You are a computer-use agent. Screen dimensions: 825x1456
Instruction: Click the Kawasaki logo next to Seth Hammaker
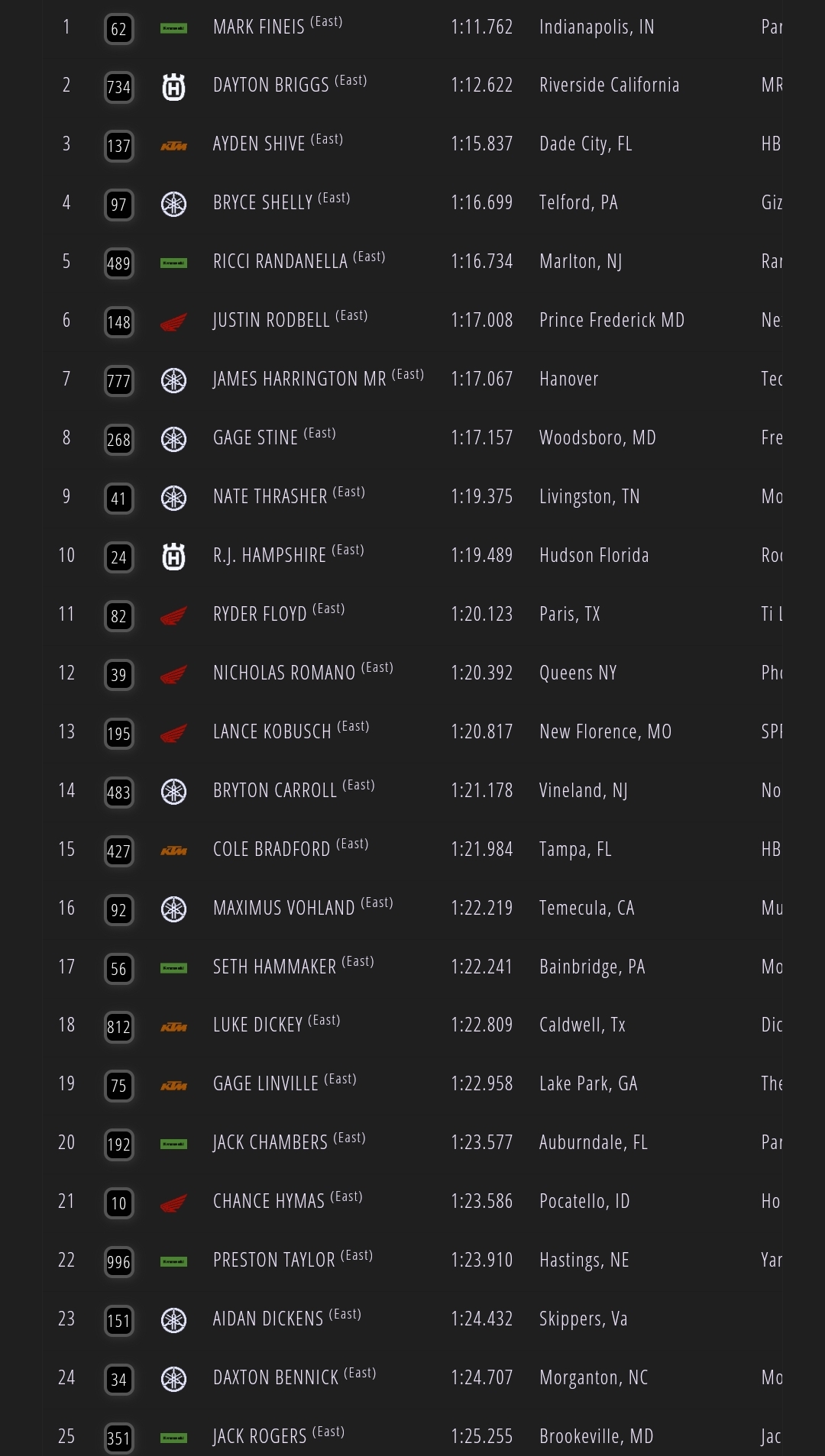pos(173,968)
